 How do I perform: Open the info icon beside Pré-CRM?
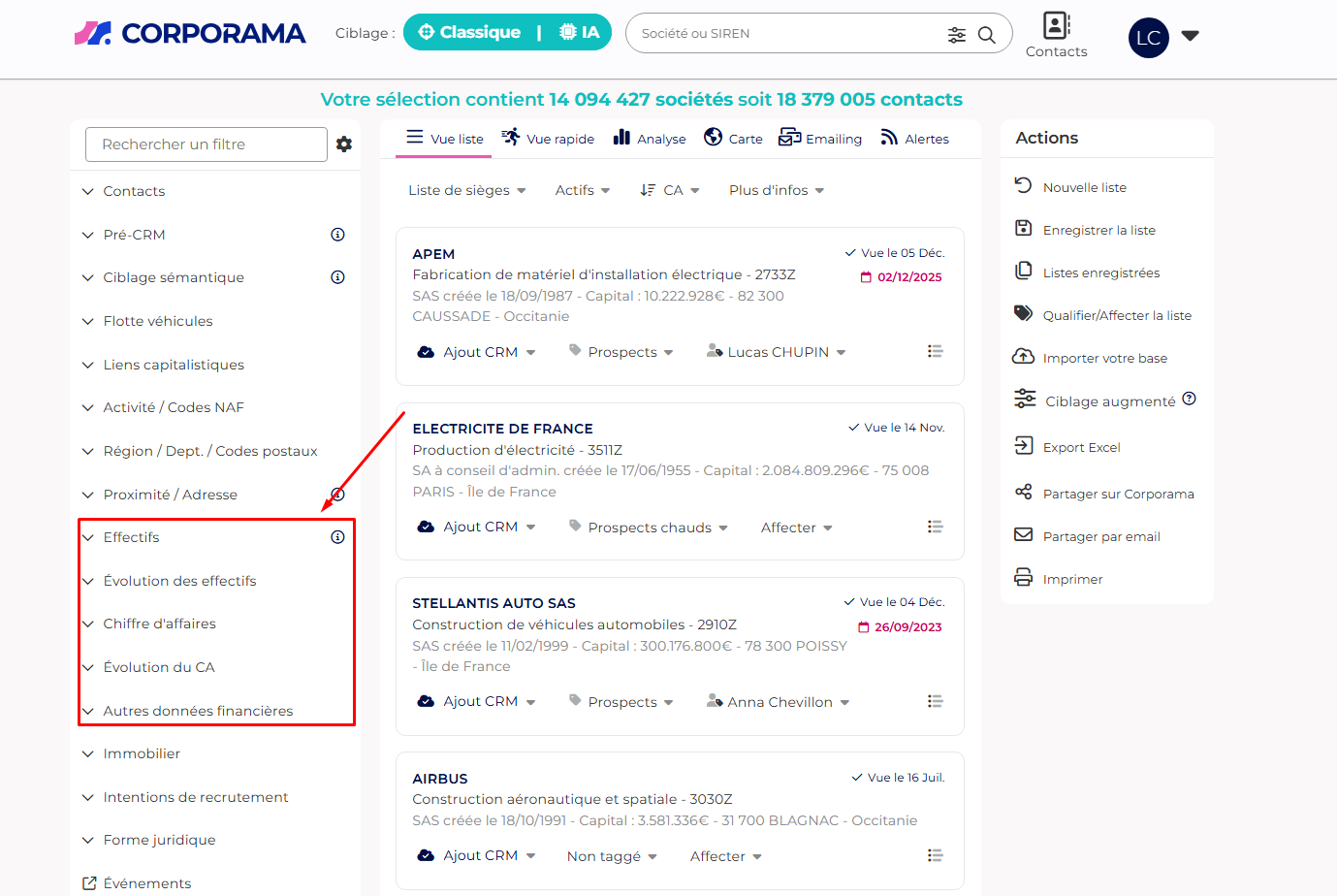coord(337,235)
